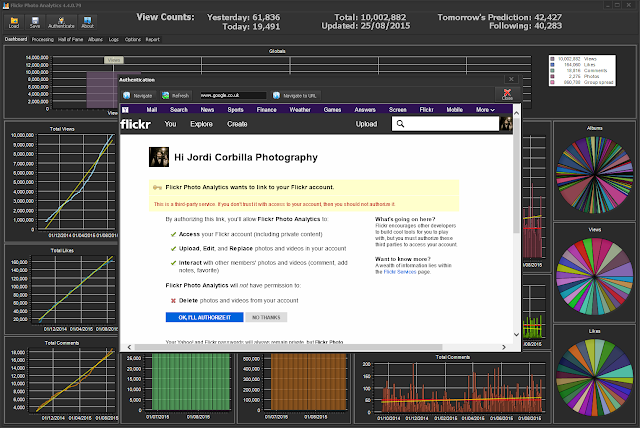Image resolution: width=640 pixels, height=428 pixels.
Task: Click the Photos legend color swatch
Action: tap(552, 76)
